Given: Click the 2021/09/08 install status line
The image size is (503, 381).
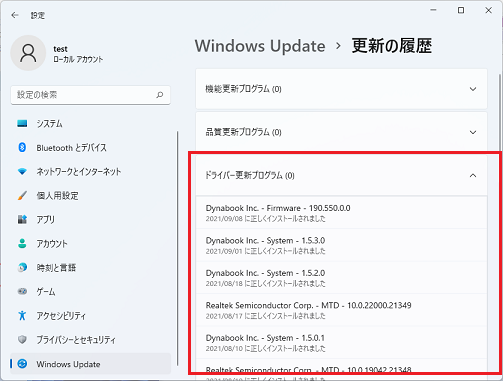Looking at the screenshot, I should 265,219.
